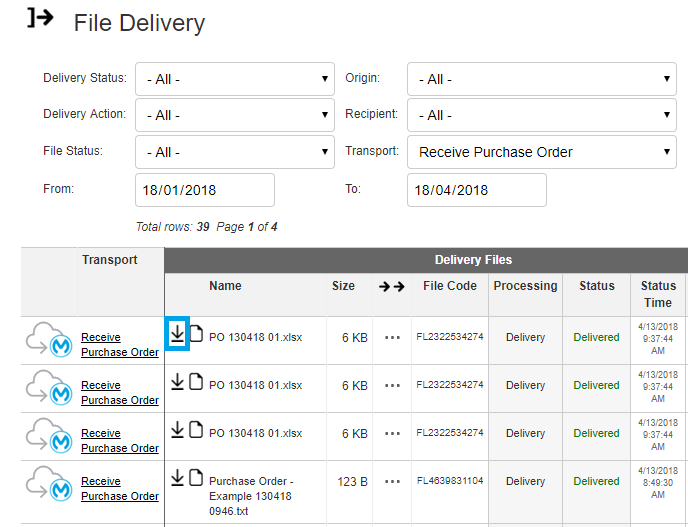Open Receive Purchase Order link in first row
This screenshot has height=527, width=688.
tap(119, 345)
